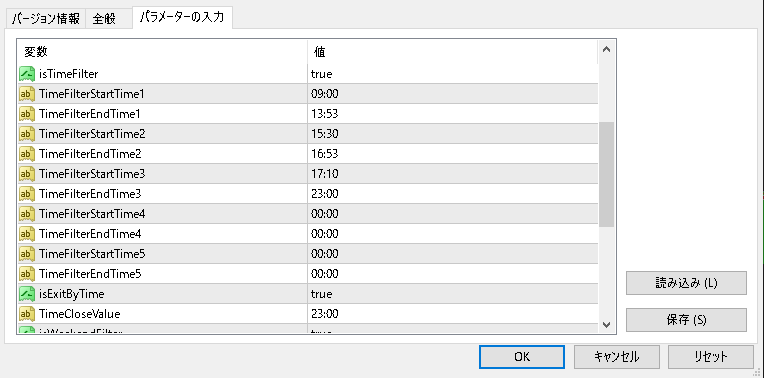Viewport: 764px width, 378px height.
Task: Click the string icon beside TimeFilterEndTime5
Action: [x=27, y=274]
